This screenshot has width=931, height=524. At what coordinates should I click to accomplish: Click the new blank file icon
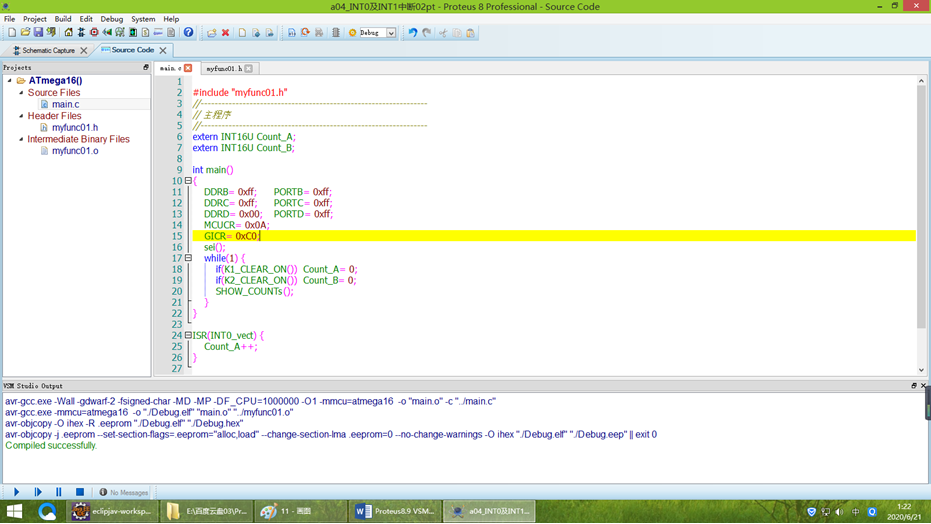[x=242, y=33]
